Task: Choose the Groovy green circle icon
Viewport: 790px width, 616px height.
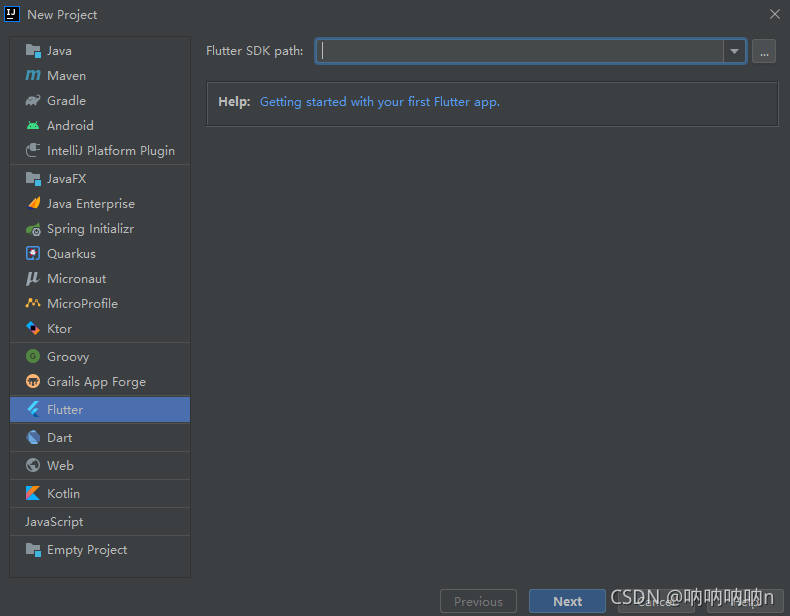Action: [x=33, y=357]
